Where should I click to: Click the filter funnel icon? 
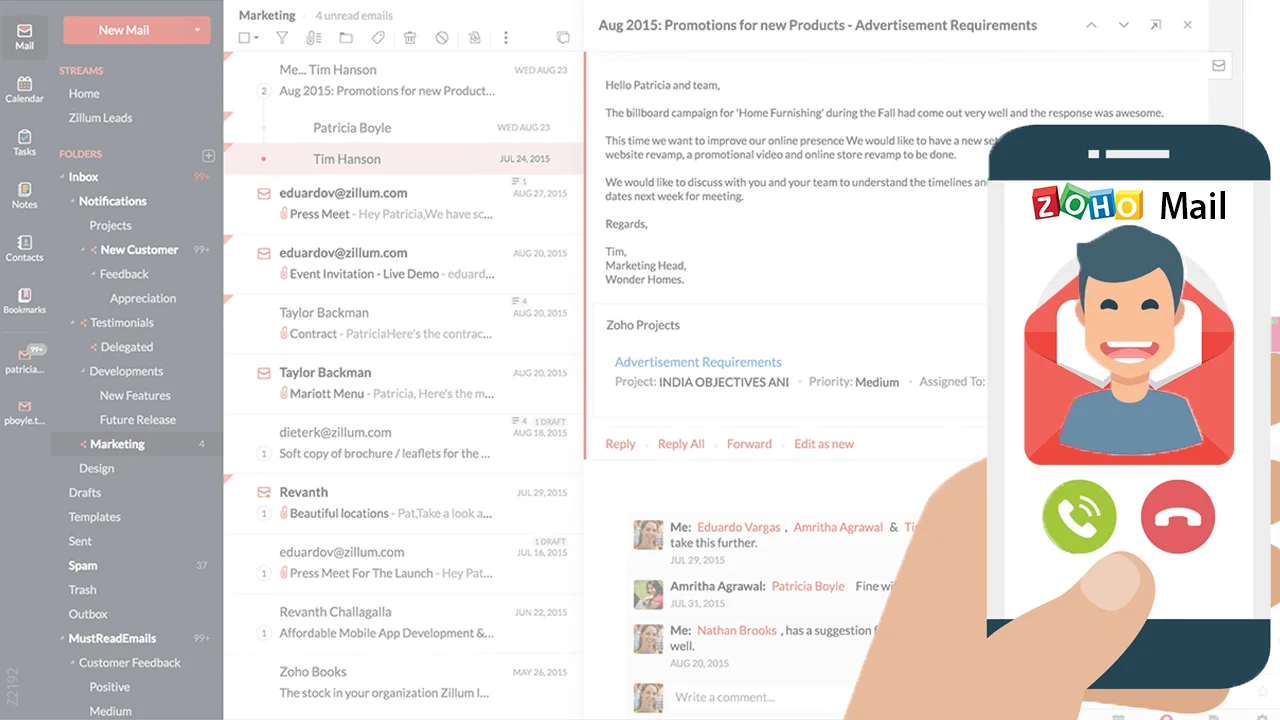[x=282, y=38]
